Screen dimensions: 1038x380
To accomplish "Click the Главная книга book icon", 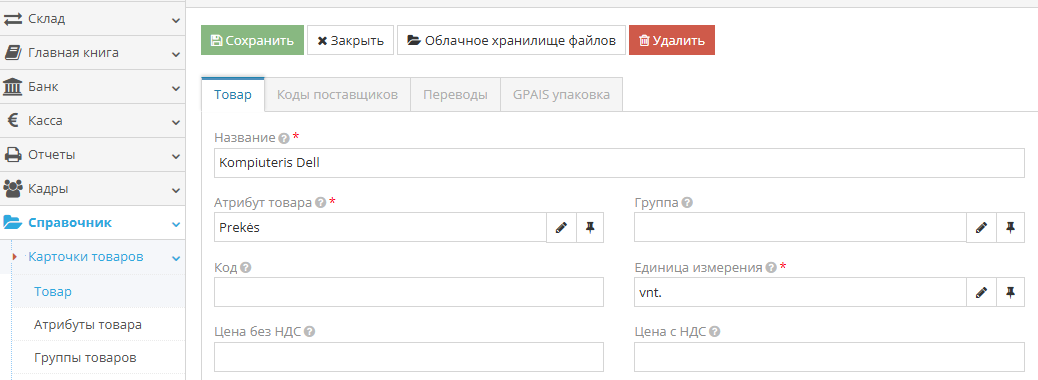I will 13,53.
